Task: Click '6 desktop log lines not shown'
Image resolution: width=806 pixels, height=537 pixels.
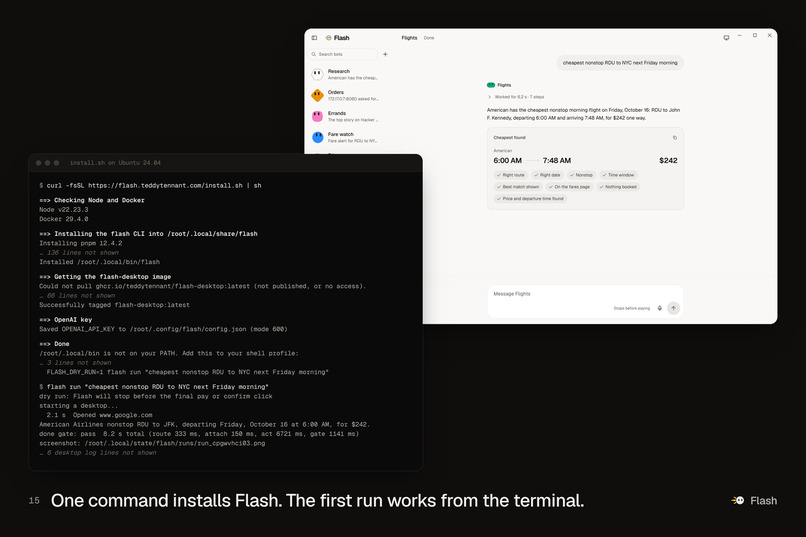Action: (98, 453)
